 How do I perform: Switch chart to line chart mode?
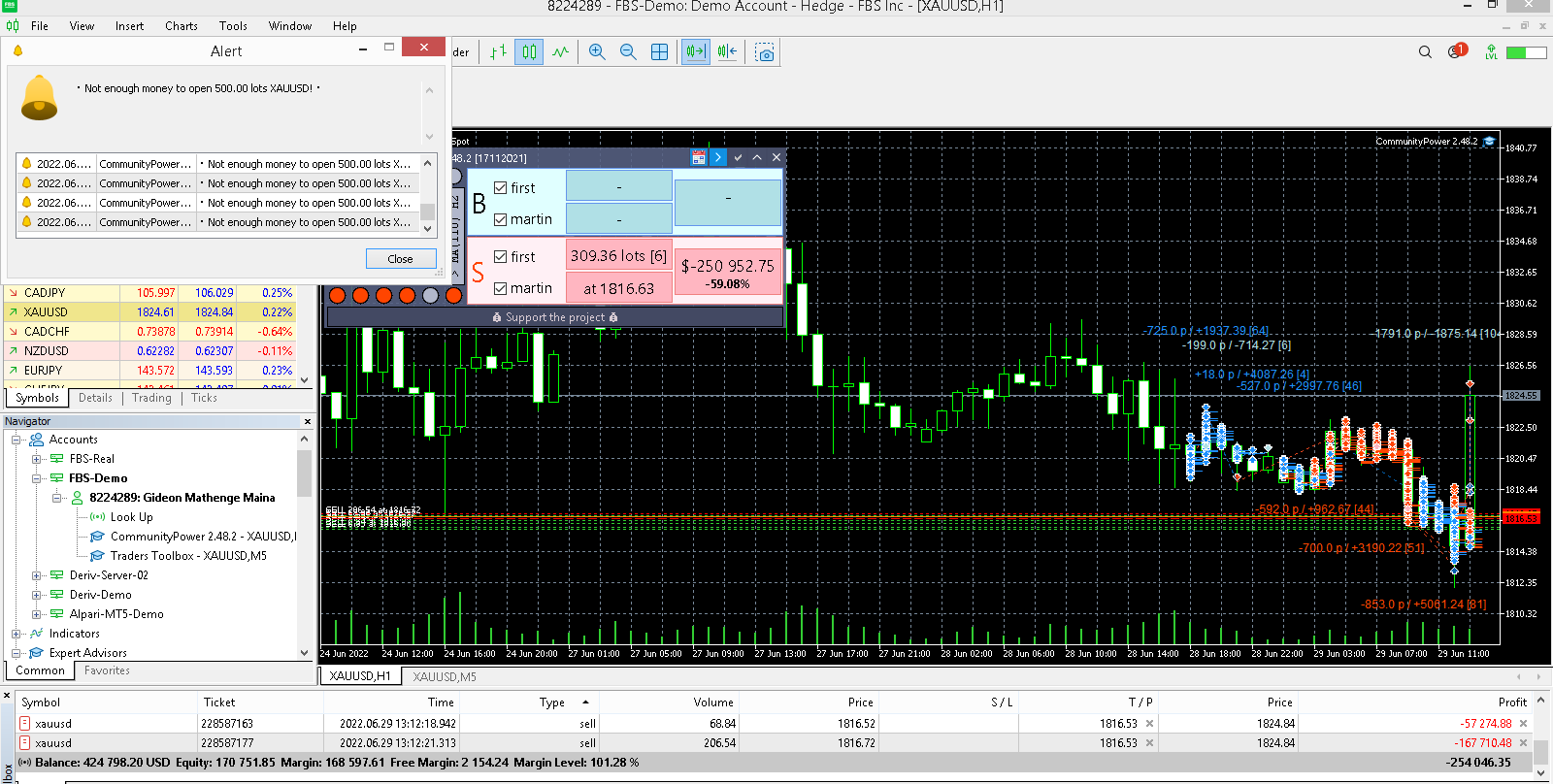561,52
